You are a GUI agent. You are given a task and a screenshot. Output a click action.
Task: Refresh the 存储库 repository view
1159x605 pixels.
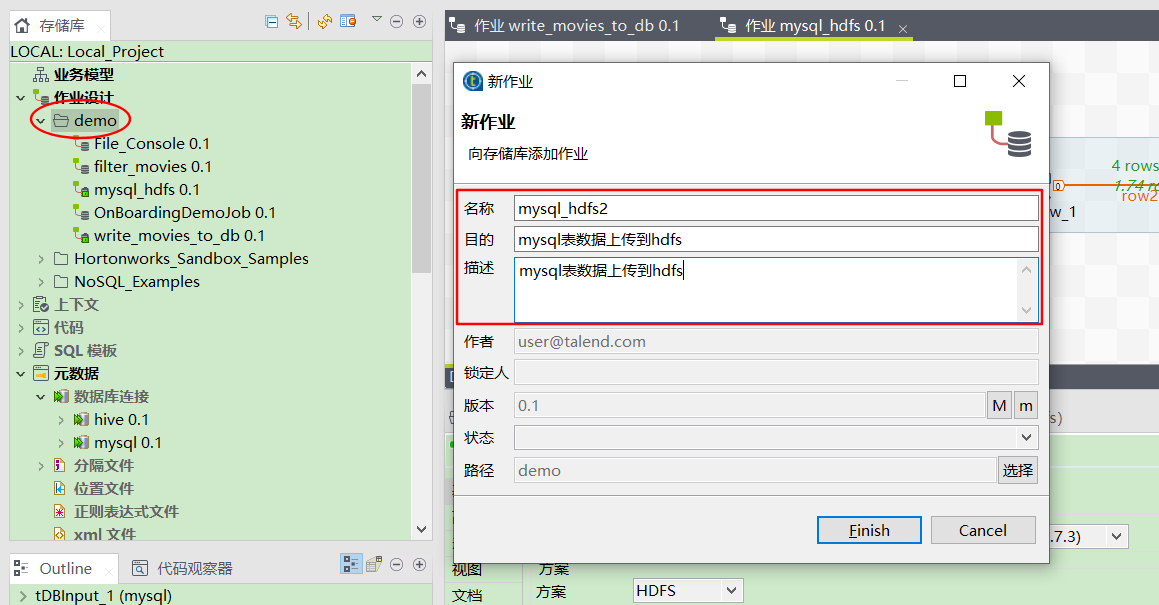(x=324, y=22)
